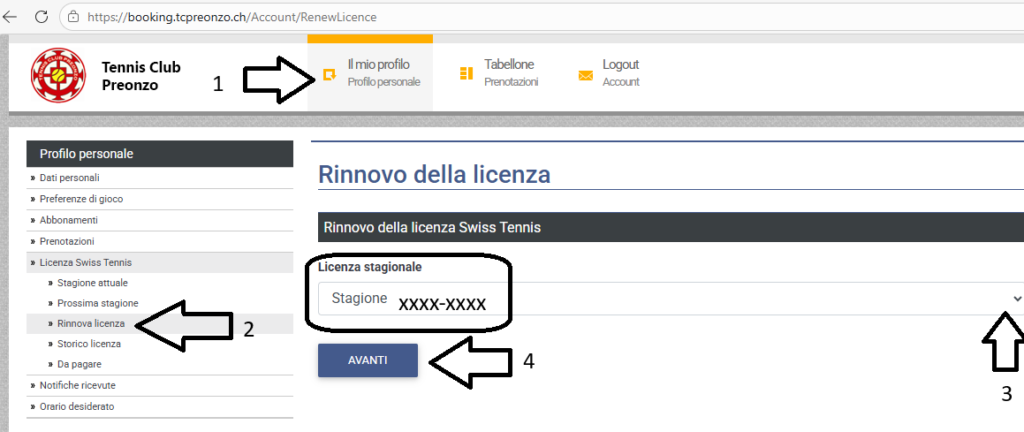Viewport: 1024px width, 432px height.
Task: Open Notifiche ricevute link
Action: (x=78, y=385)
